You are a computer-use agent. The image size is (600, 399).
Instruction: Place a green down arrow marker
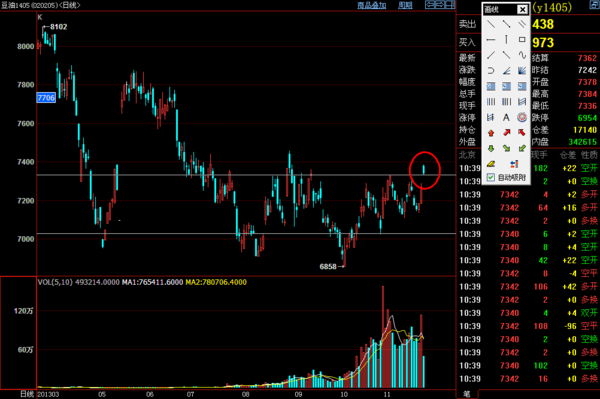point(491,148)
